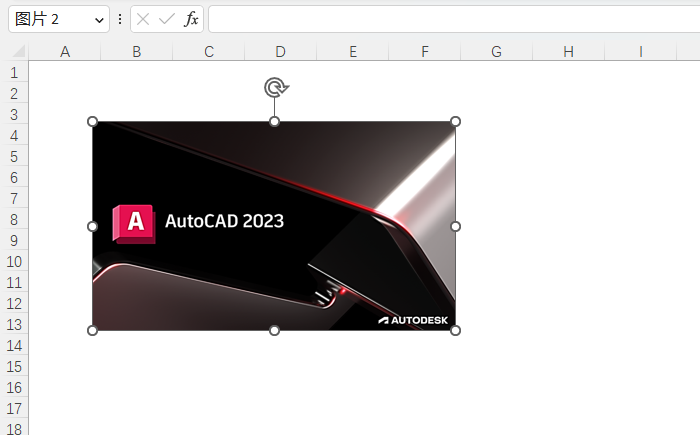The width and height of the screenshot is (700, 435).
Task: Select column I header
Action: [x=641, y=52]
